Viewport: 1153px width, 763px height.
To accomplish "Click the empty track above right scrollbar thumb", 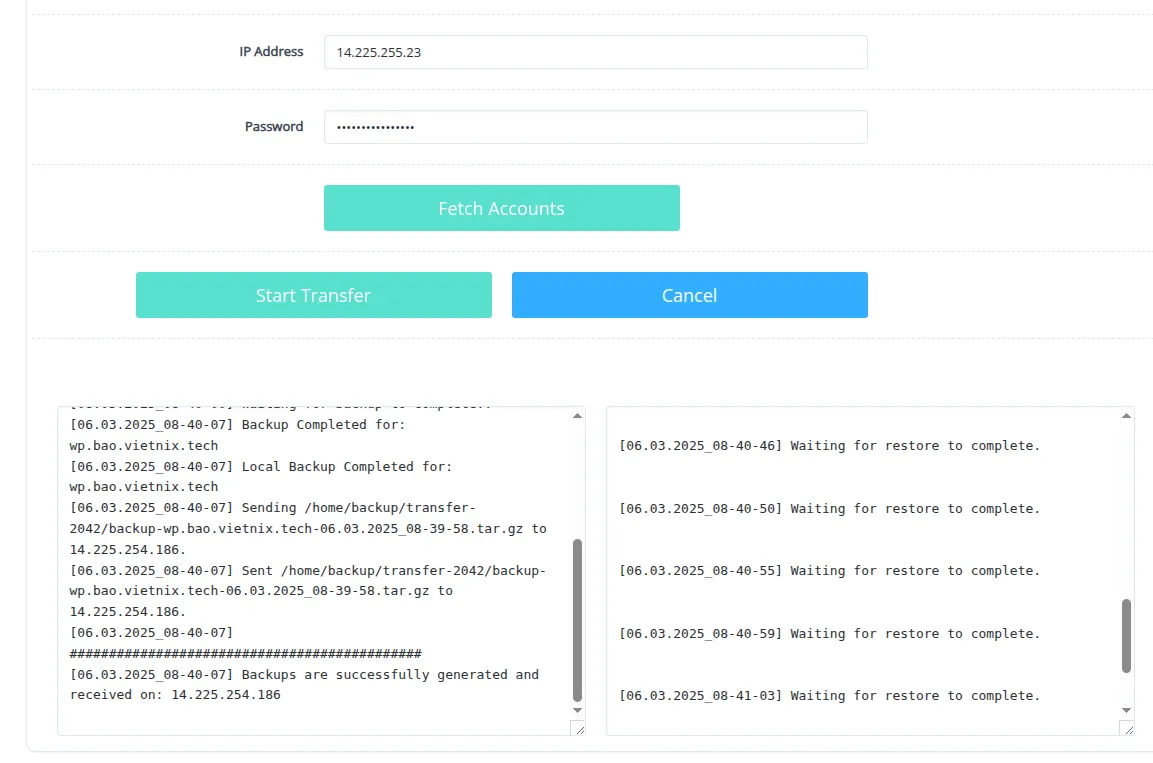I will tap(1126, 510).
